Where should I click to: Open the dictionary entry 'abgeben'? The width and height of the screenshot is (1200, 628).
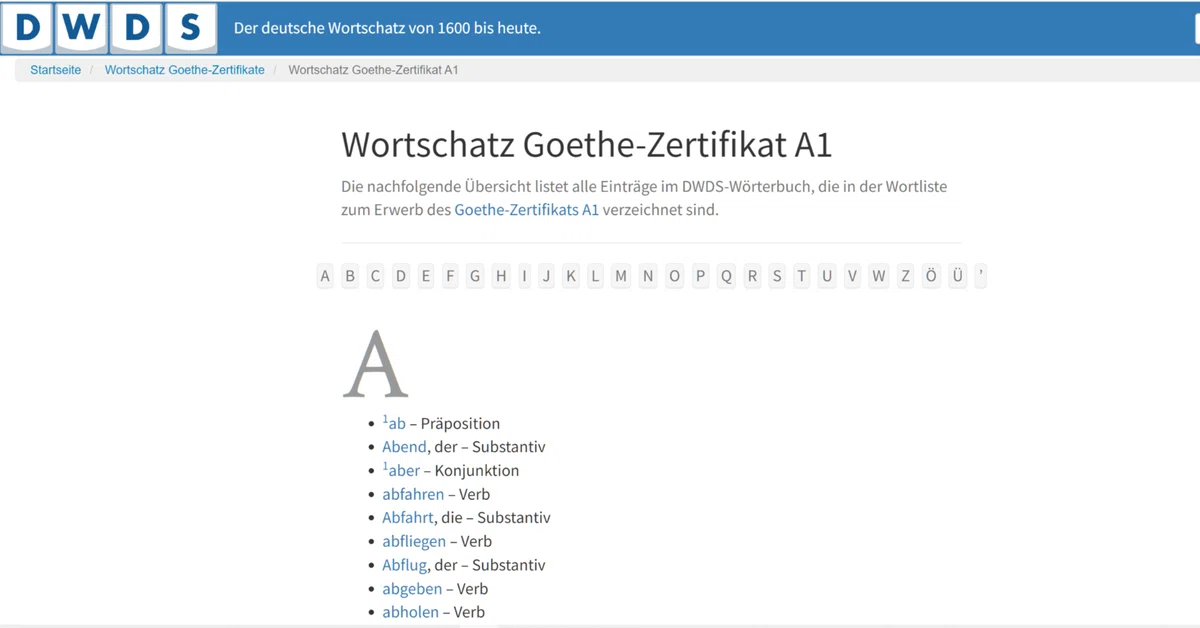tap(412, 589)
